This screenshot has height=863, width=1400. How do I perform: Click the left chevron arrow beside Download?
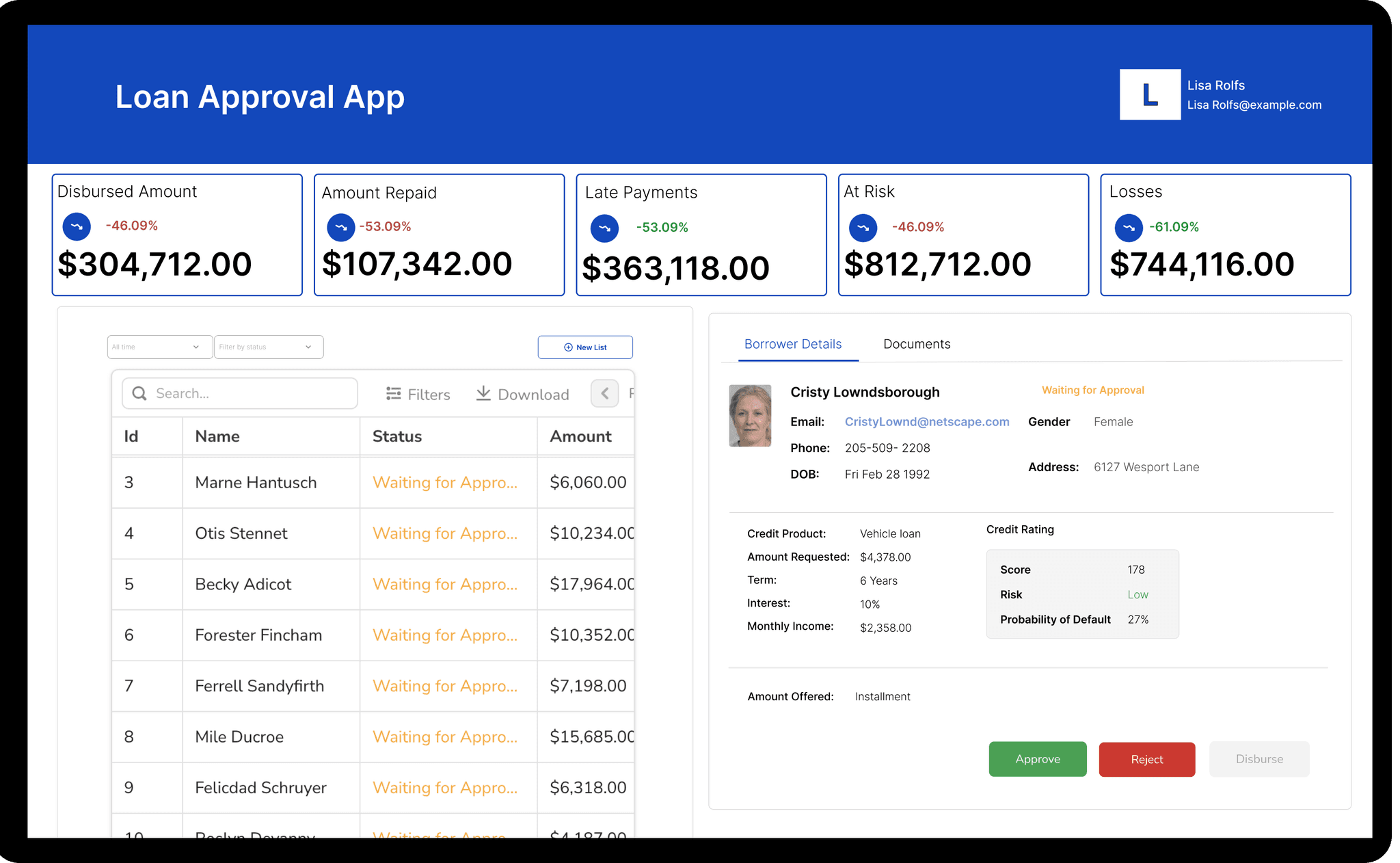pos(604,393)
